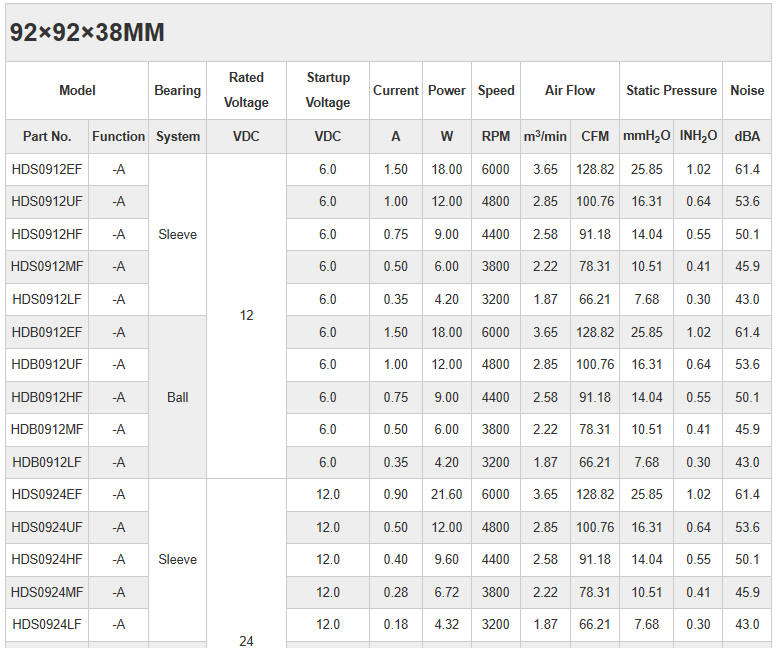
Task: Select the Noise column header
Action: click(x=747, y=91)
